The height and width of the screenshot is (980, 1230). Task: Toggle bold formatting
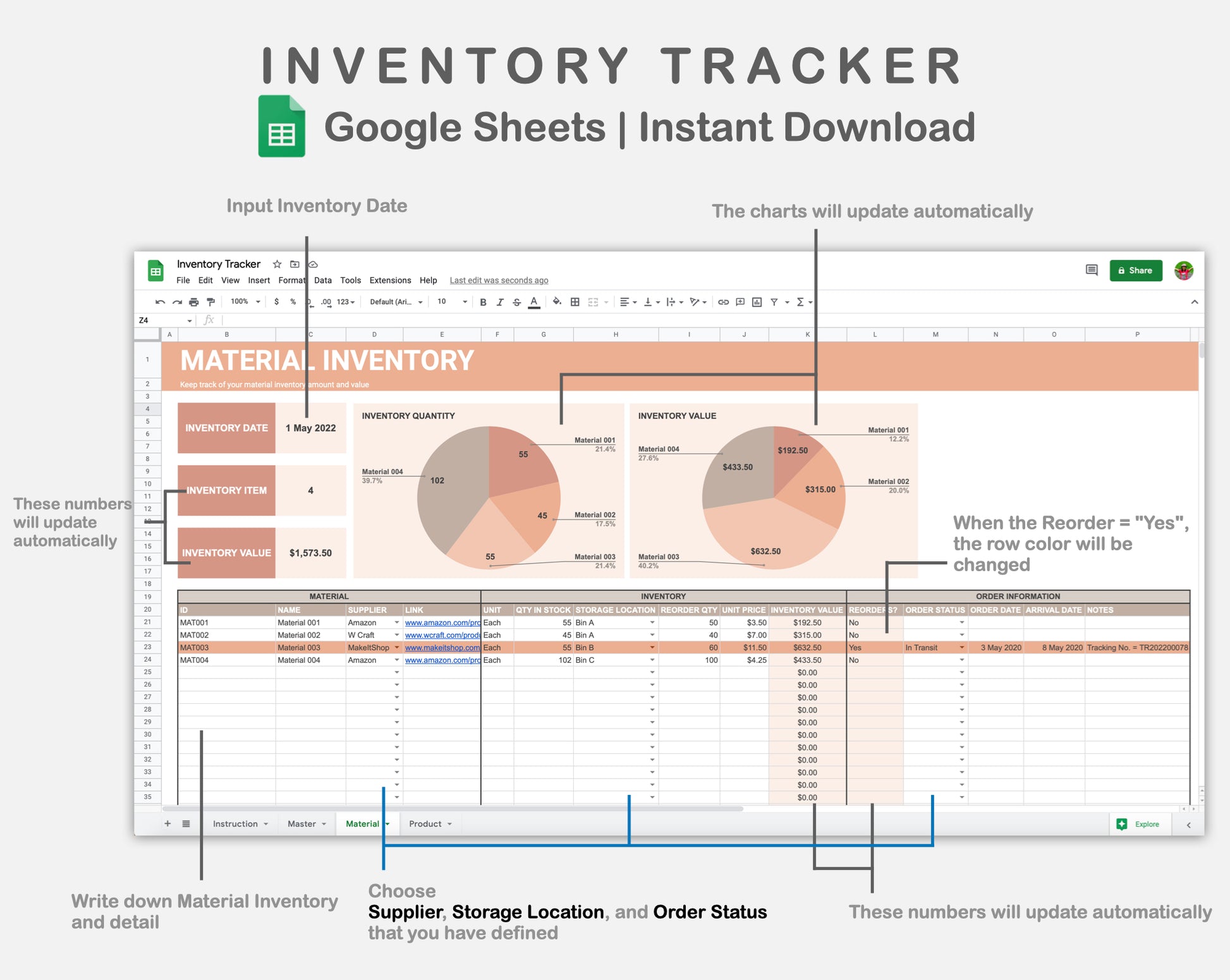click(x=483, y=302)
